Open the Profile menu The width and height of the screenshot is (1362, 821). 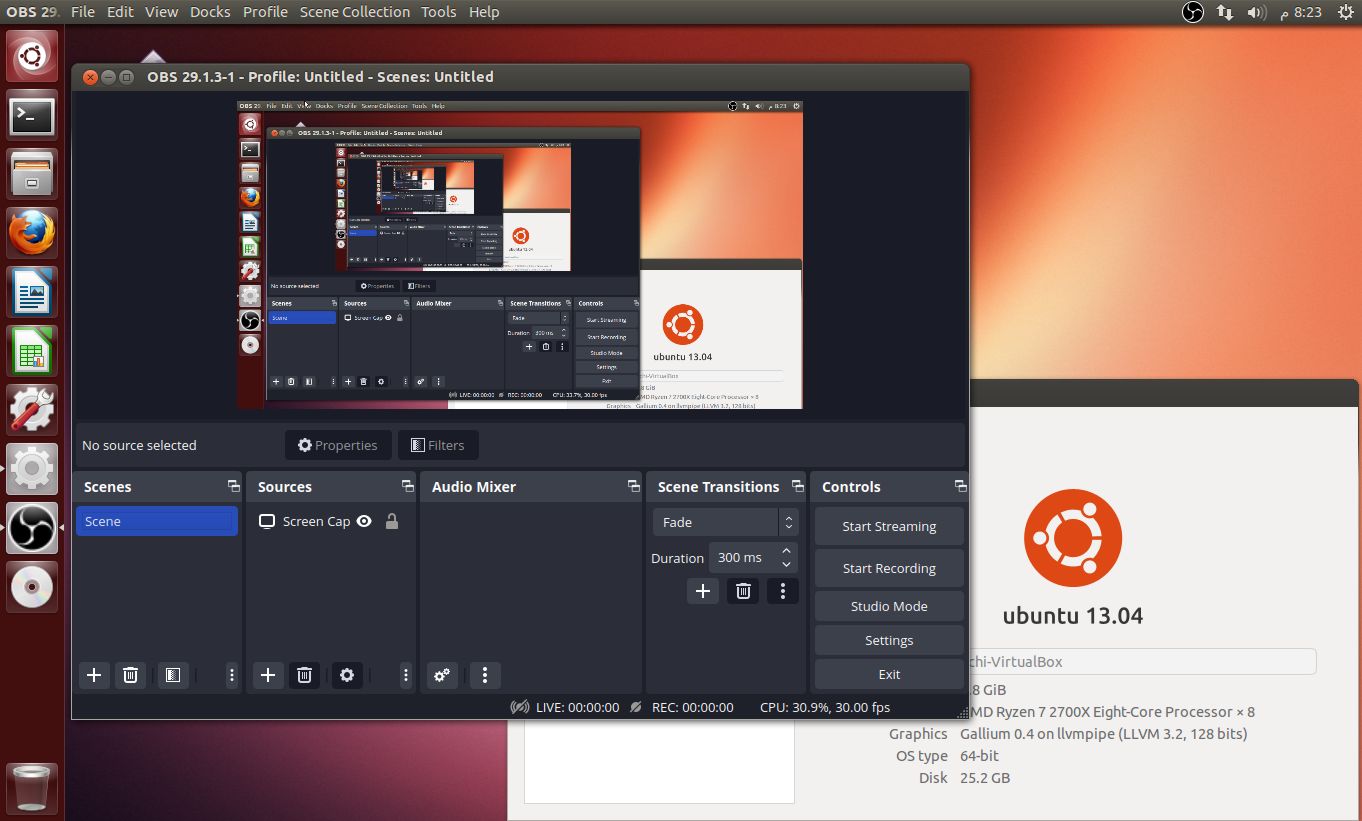pyautogui.click(x=265, y=12)
